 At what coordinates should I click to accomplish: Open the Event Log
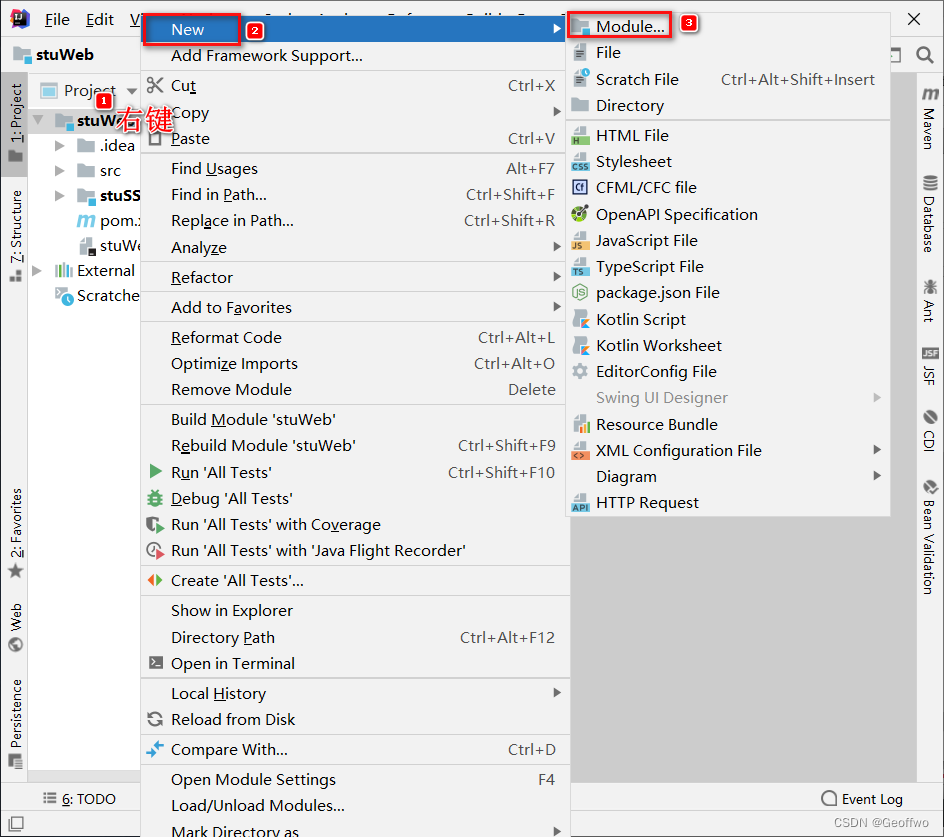862,799
